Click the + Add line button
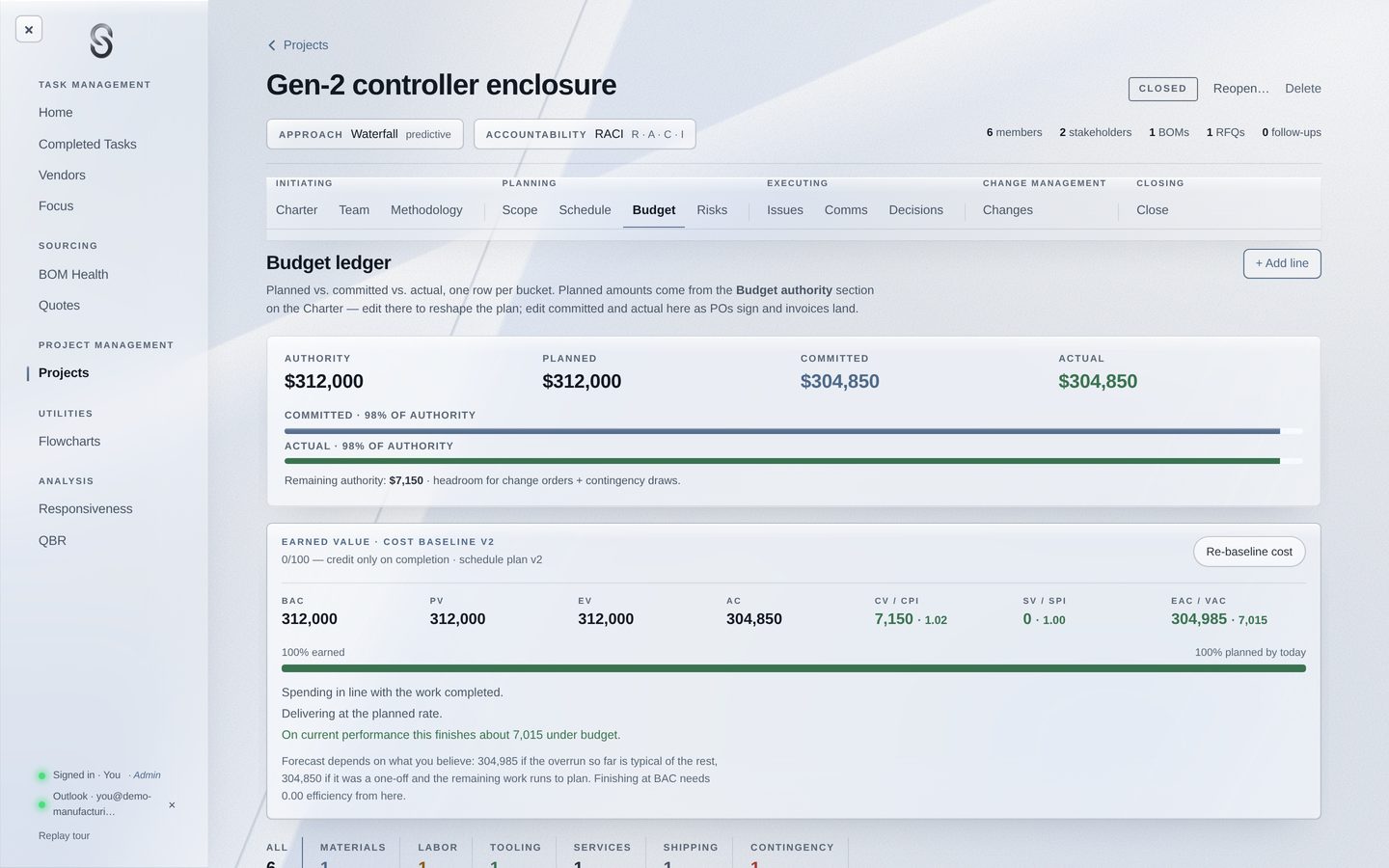1389x868 pixels. (x=1282, y=263)
